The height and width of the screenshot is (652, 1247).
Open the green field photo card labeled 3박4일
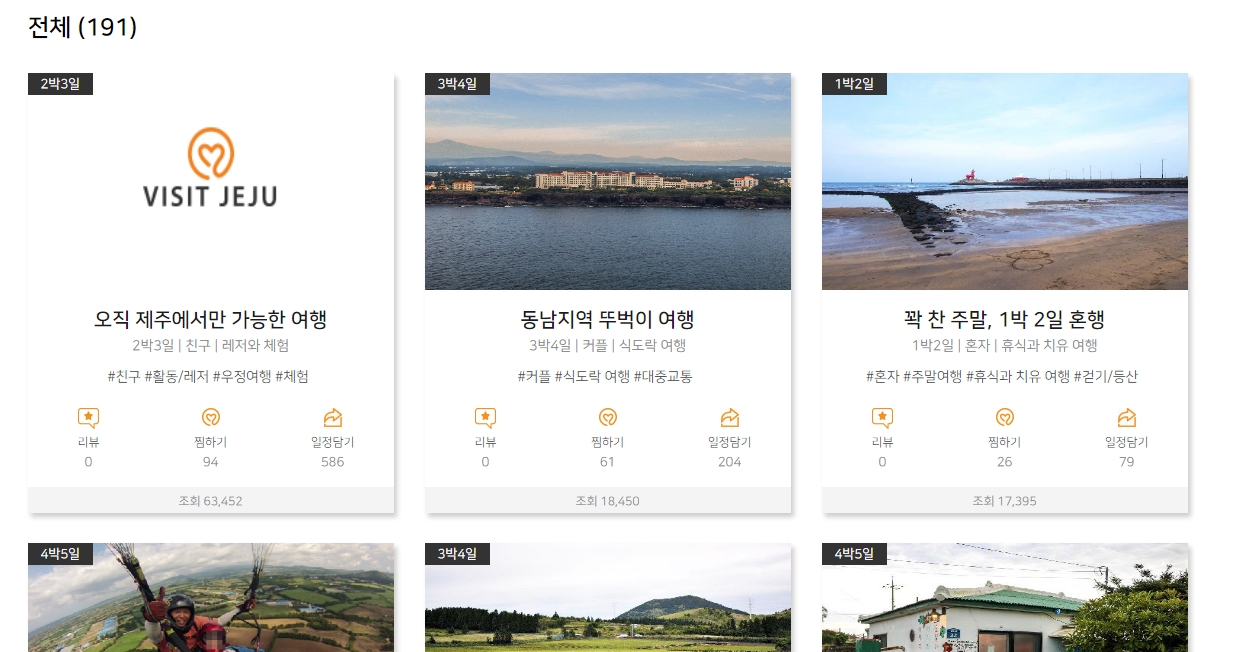click(608, 598)
